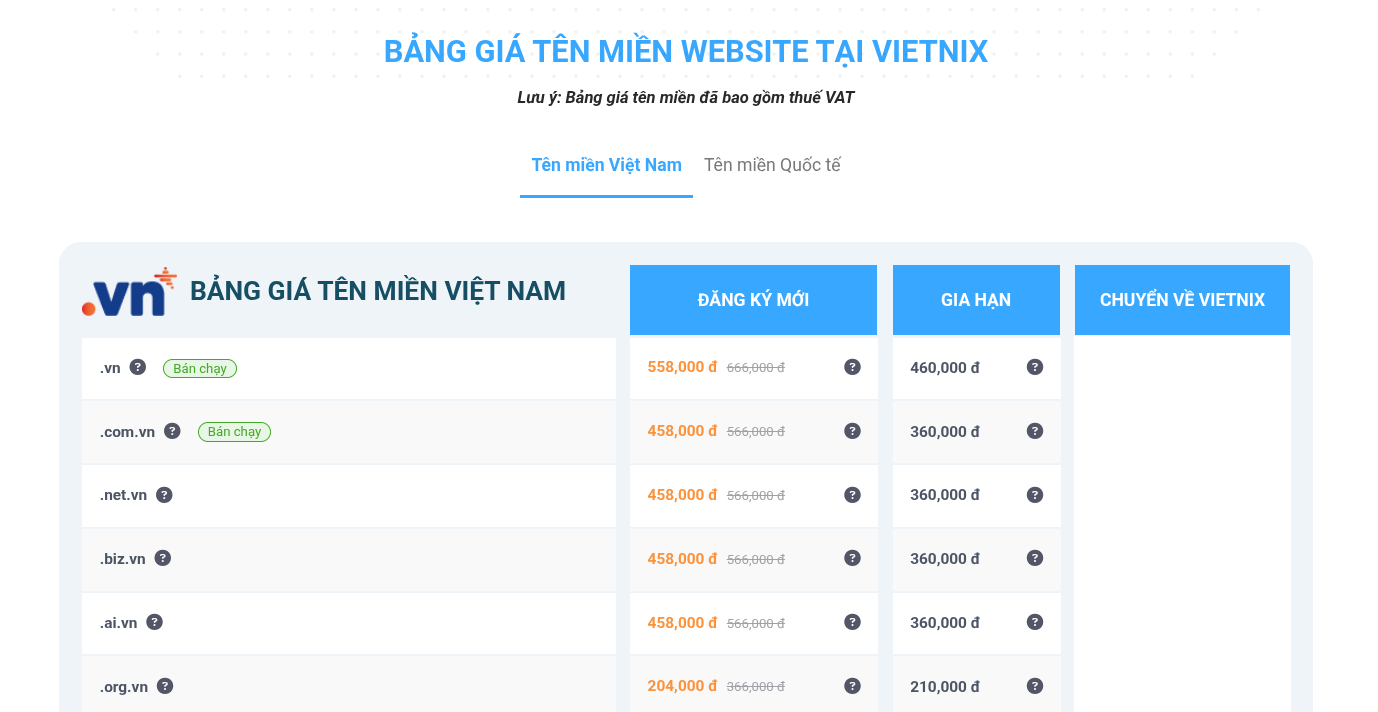The image size is (1378, 712).
Task: Click the help icon beside .com.vn domain
Action: click(172, 431)
